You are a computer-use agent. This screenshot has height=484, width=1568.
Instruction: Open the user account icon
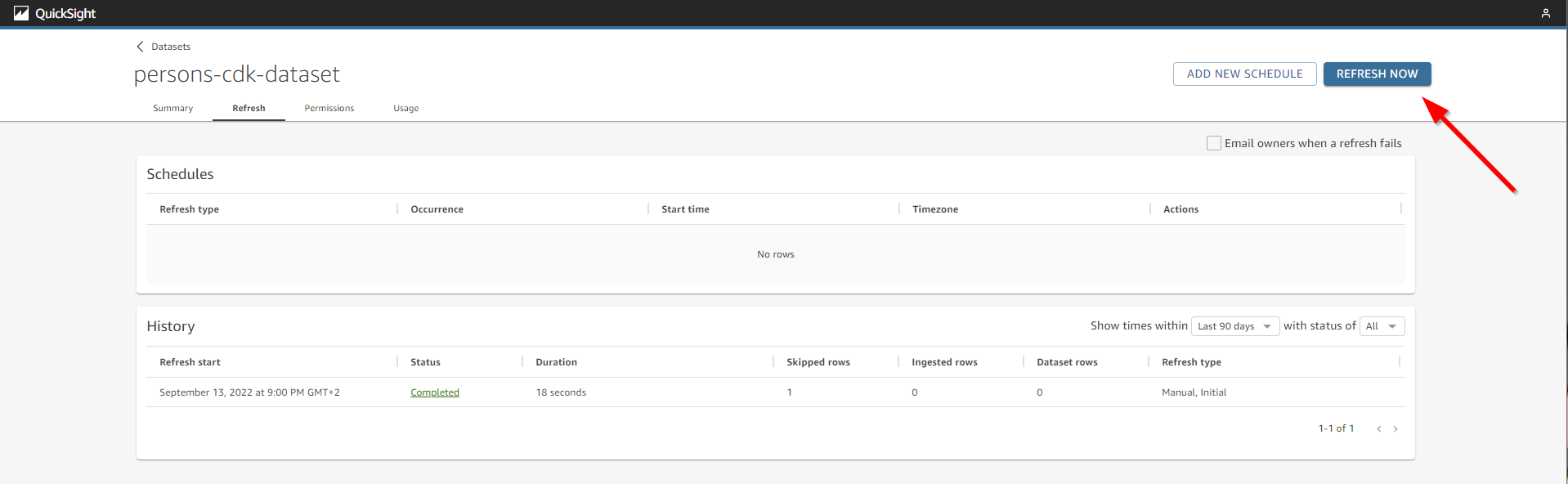[1546, 13]
